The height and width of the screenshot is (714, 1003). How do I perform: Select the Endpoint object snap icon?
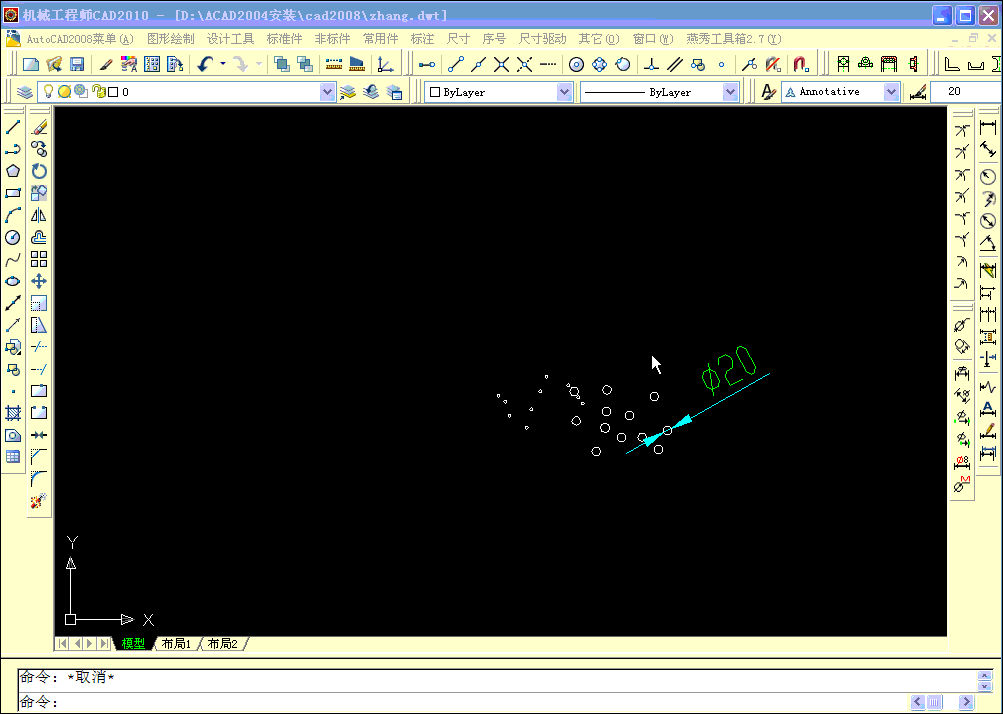click(x=455, y=64)
